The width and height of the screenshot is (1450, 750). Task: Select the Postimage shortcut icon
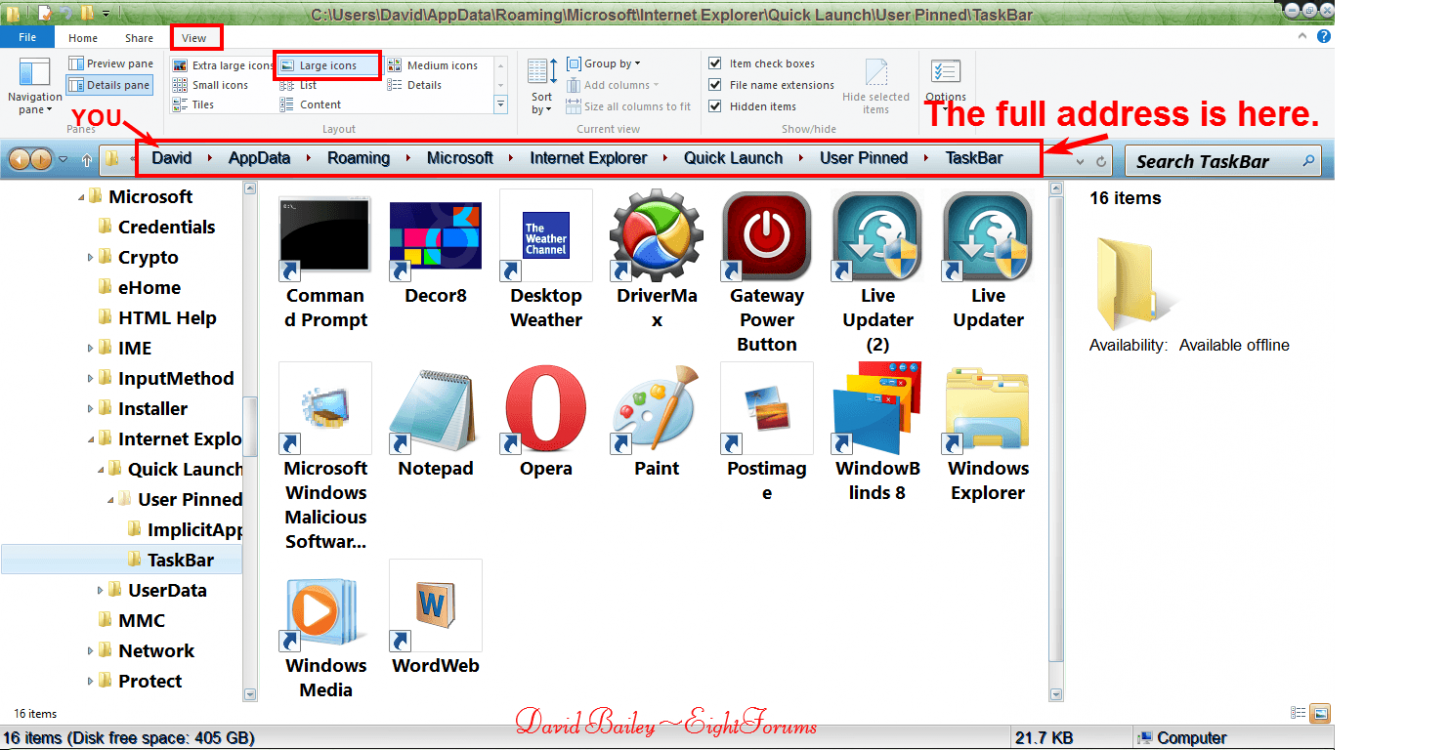[x=767, y=408]
